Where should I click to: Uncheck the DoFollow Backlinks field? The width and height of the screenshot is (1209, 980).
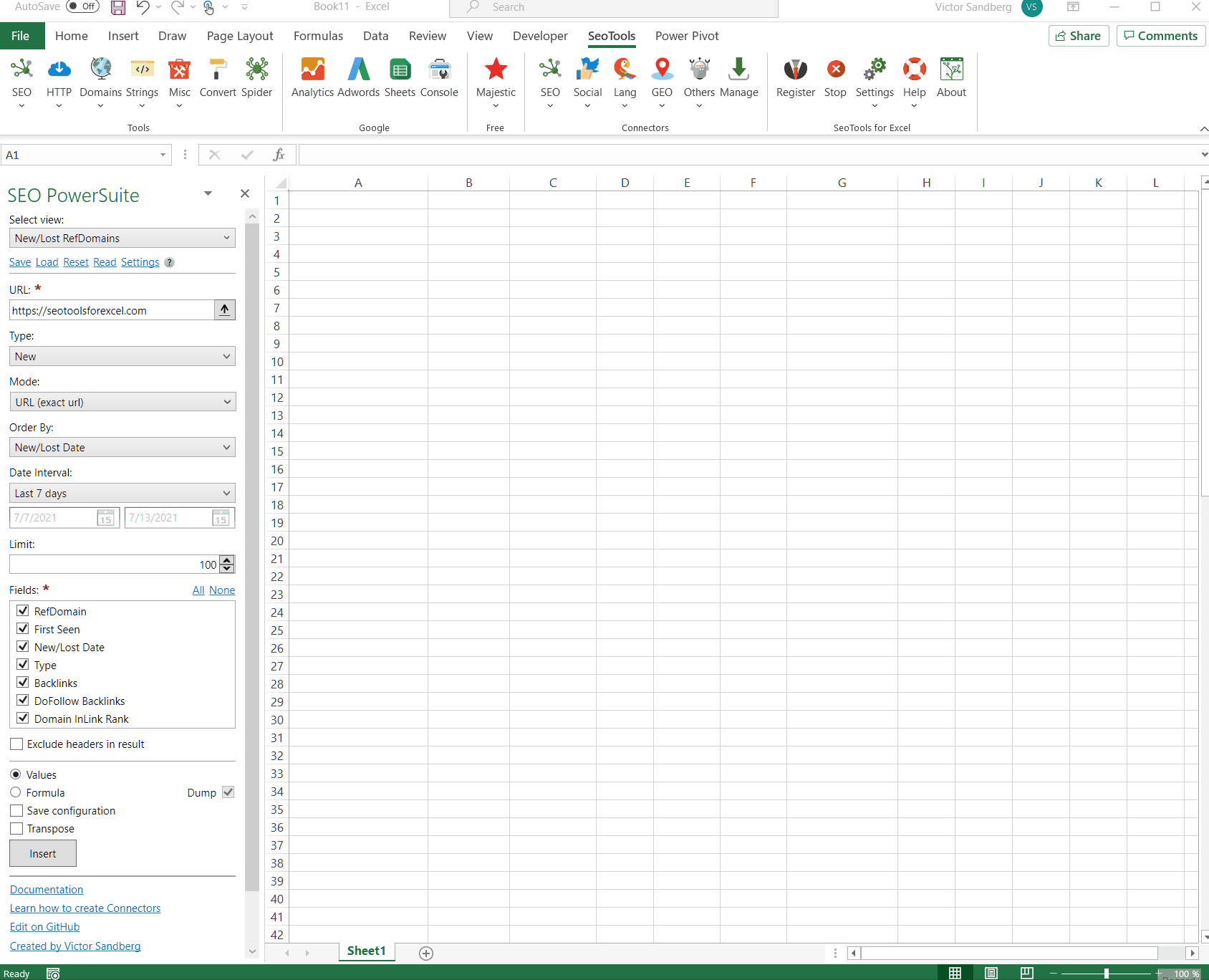(23, 700)
